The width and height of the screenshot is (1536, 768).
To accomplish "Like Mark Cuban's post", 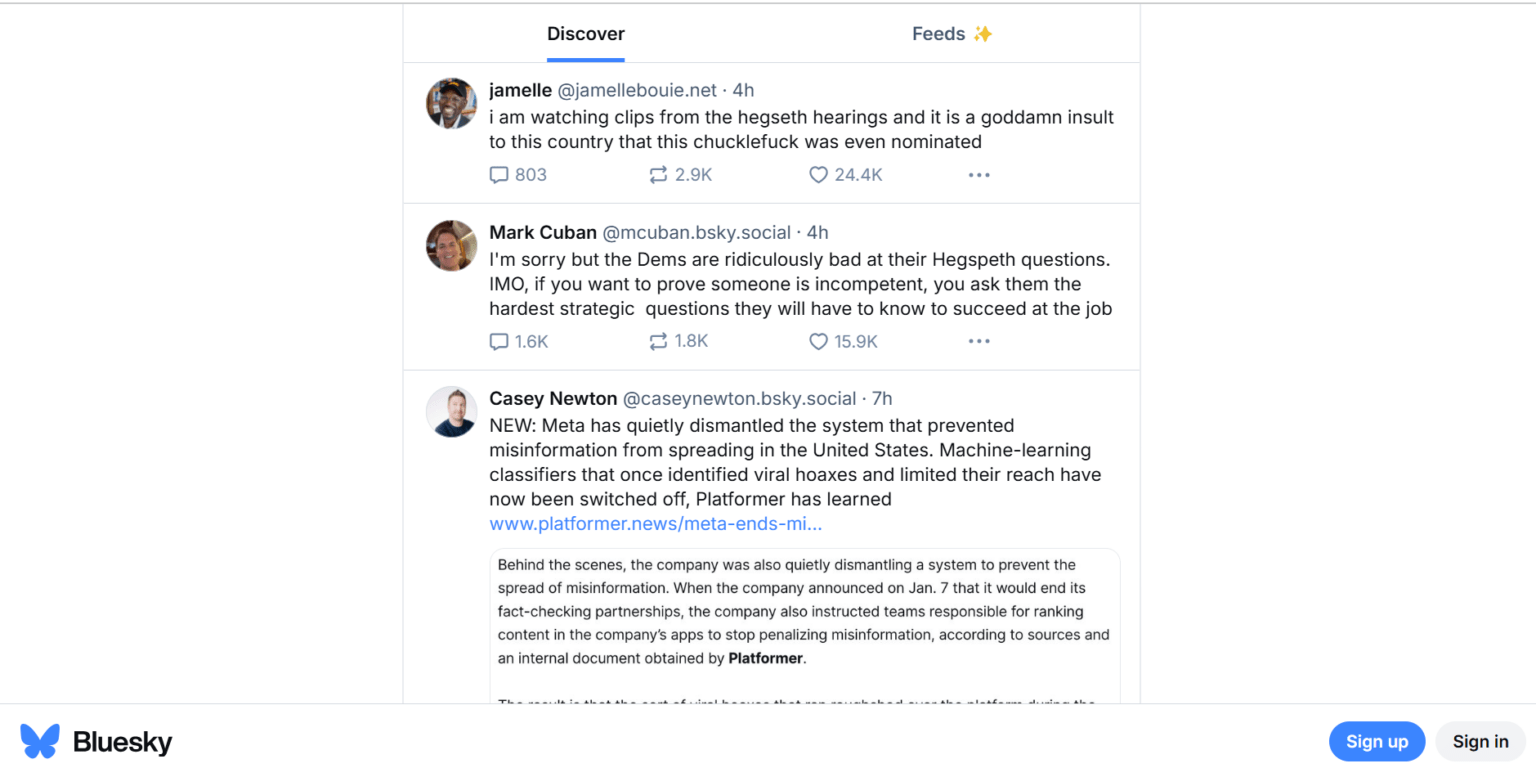I will 818,342.
